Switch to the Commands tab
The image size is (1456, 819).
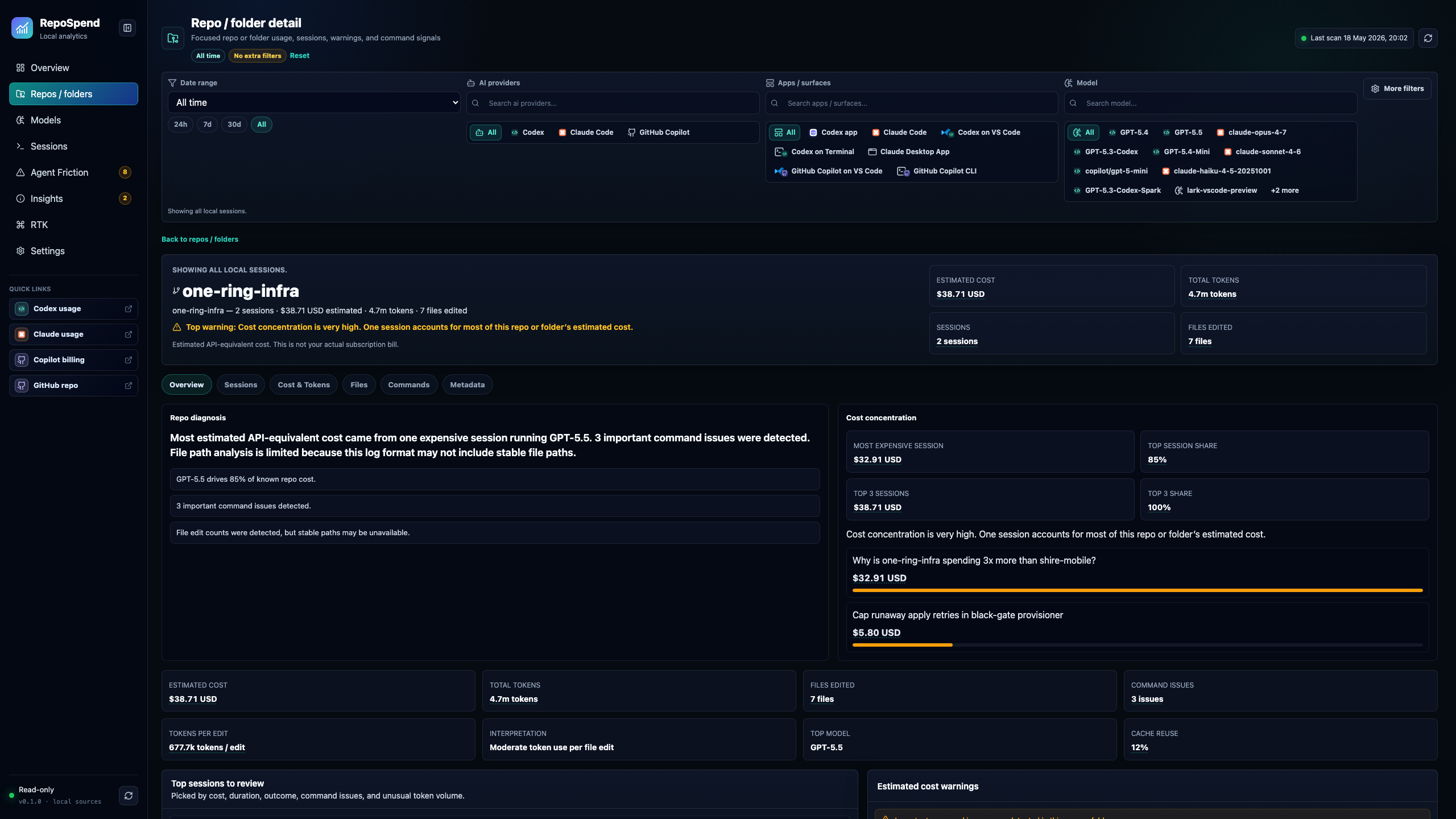(409, 385)
